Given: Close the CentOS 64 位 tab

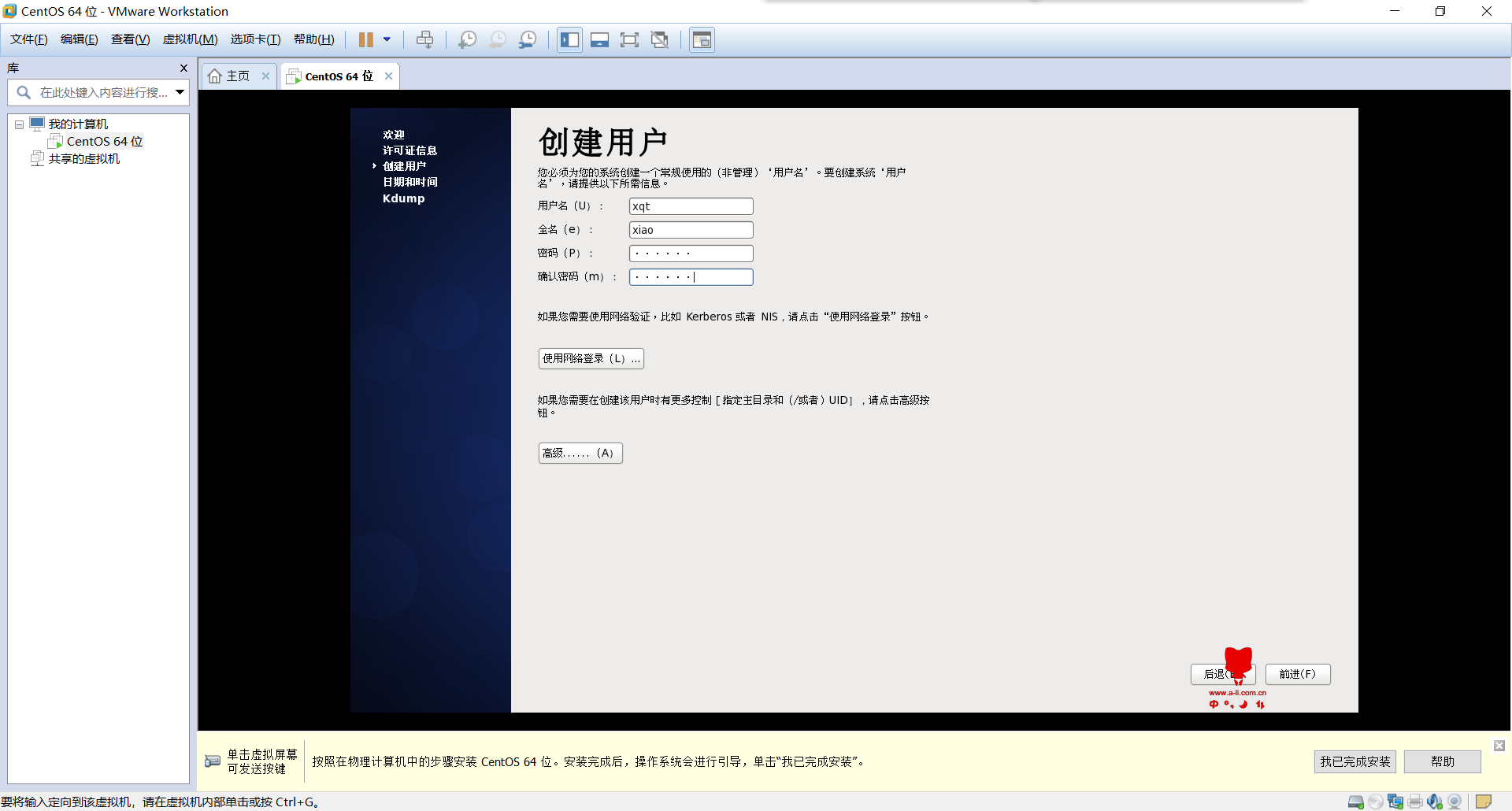Looking at the screenshot, I should 388,76.
